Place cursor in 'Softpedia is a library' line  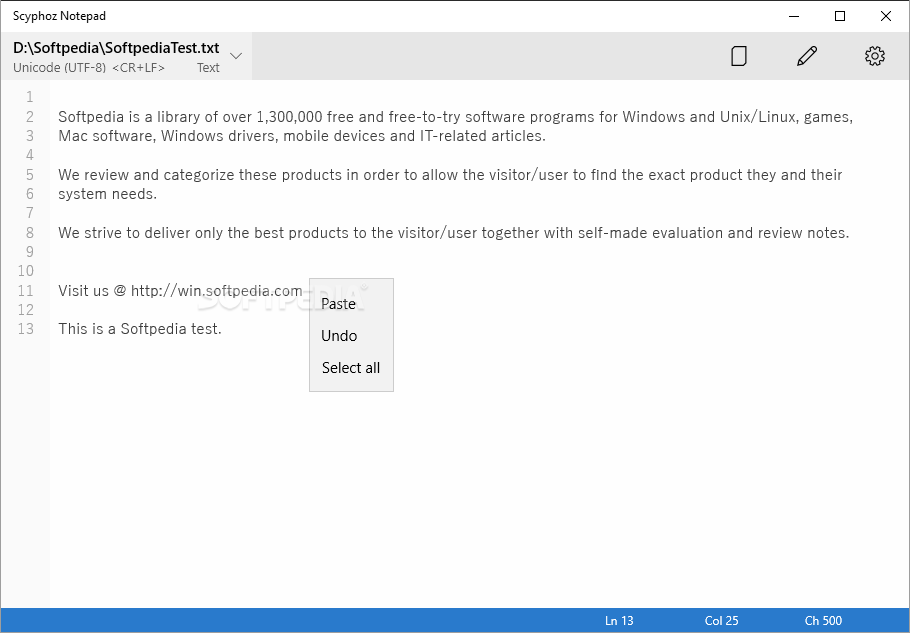pos(456,117)
